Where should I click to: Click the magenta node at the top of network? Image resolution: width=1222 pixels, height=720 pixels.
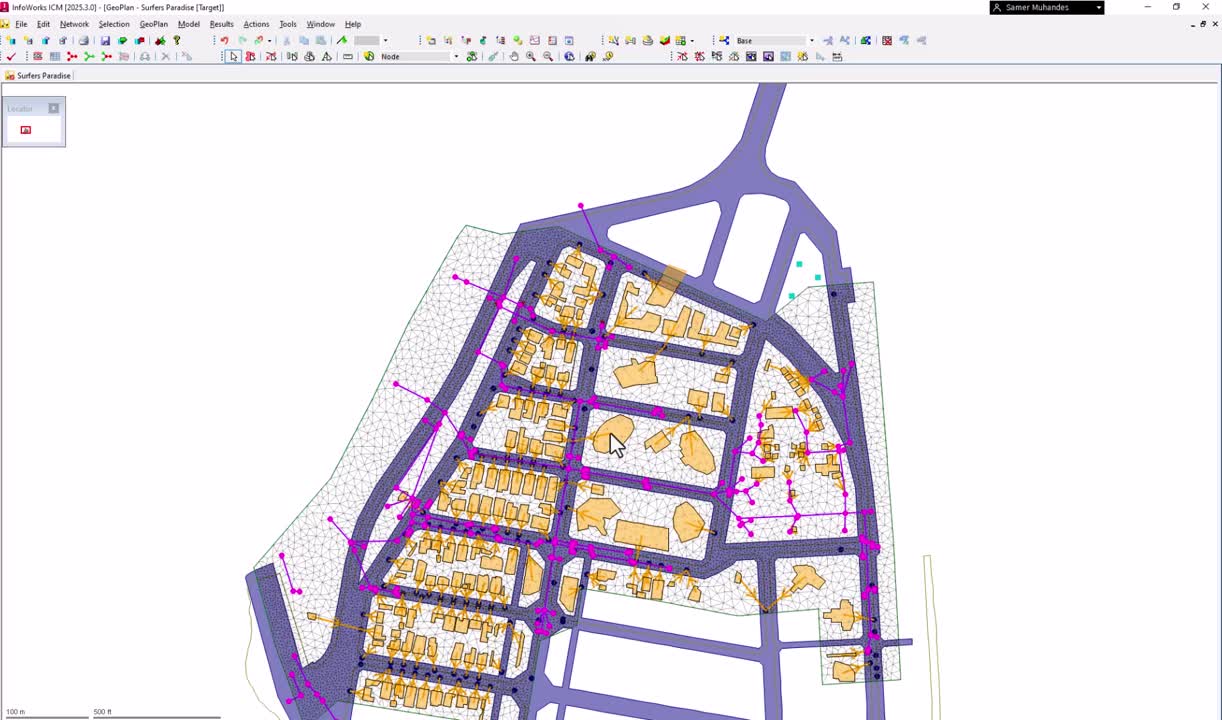(581, 206)
